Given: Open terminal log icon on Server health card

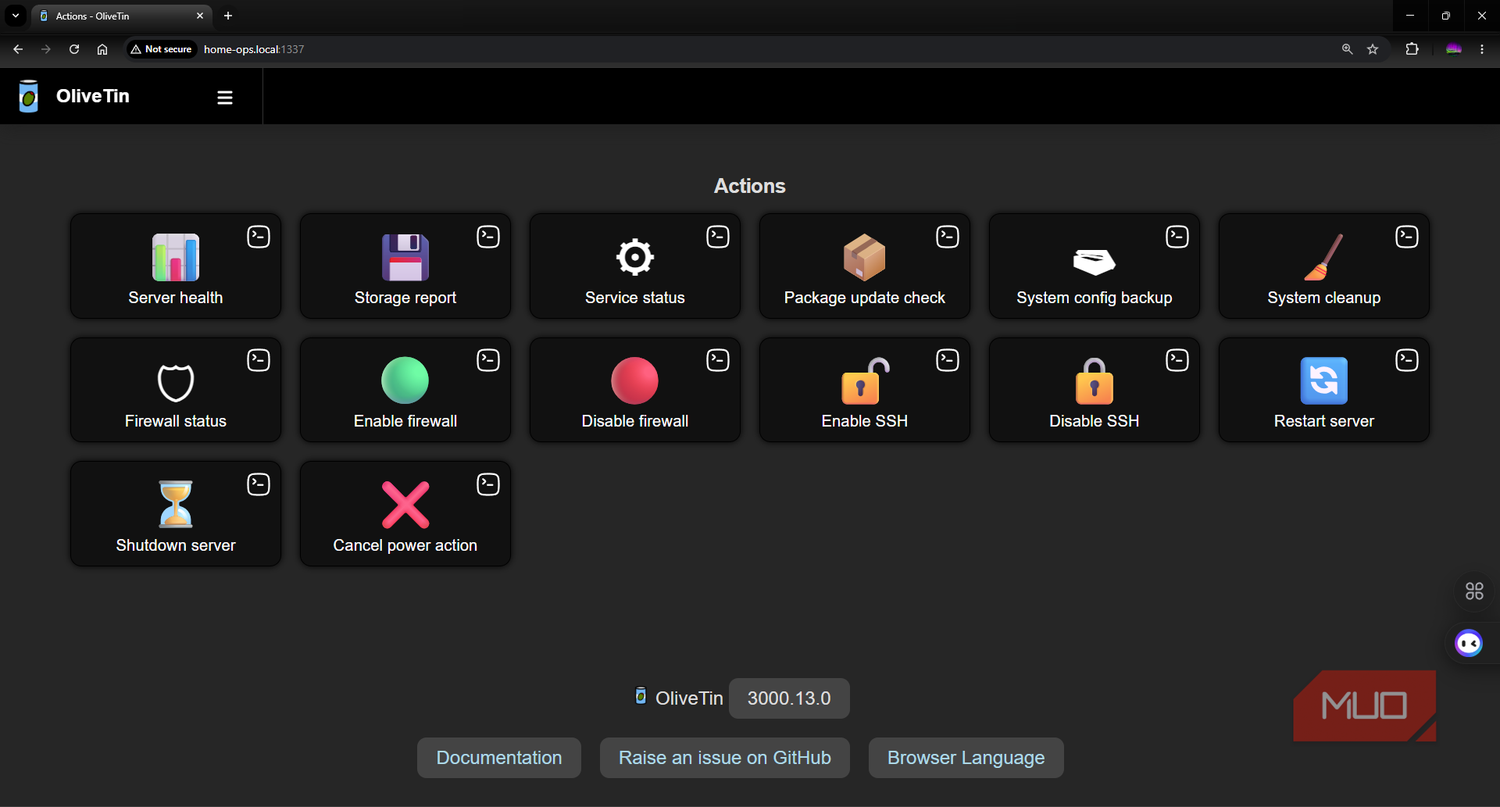Looking at the screenshot, I should [258, 236].
